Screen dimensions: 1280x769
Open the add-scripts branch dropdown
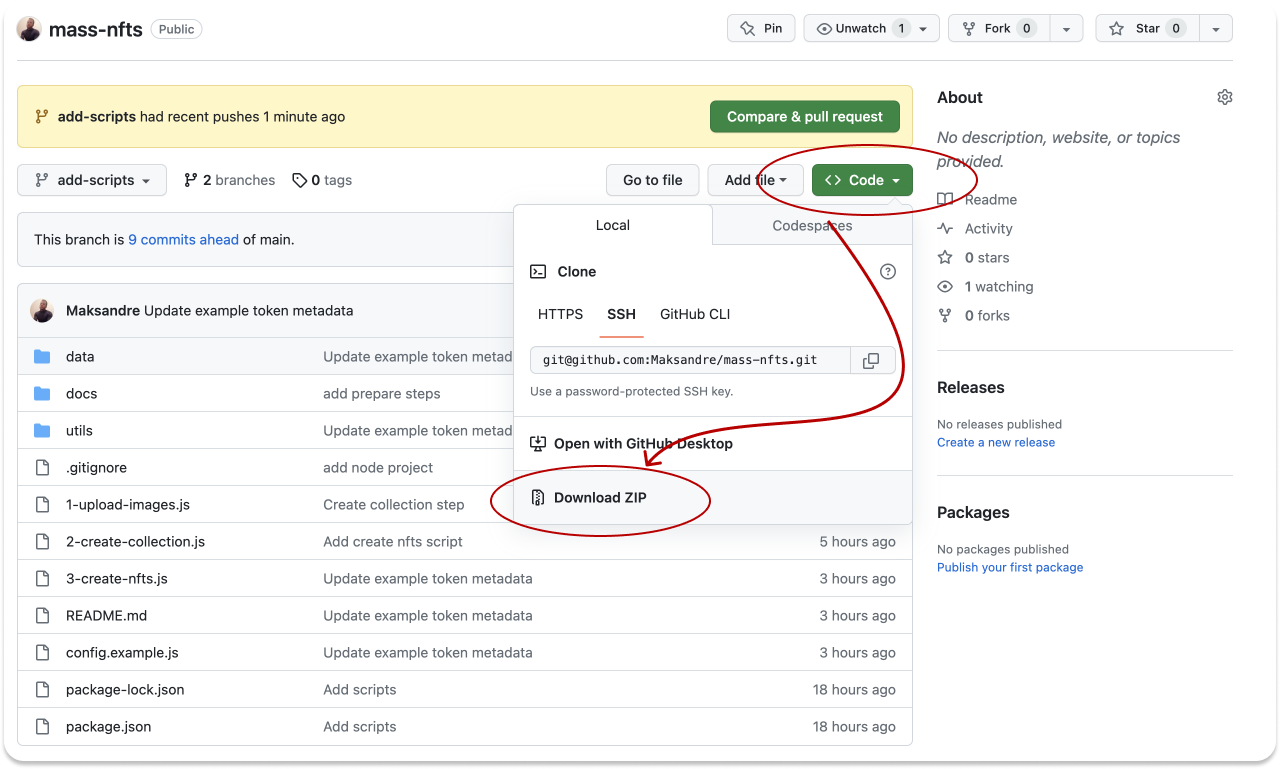coord(92,180)
